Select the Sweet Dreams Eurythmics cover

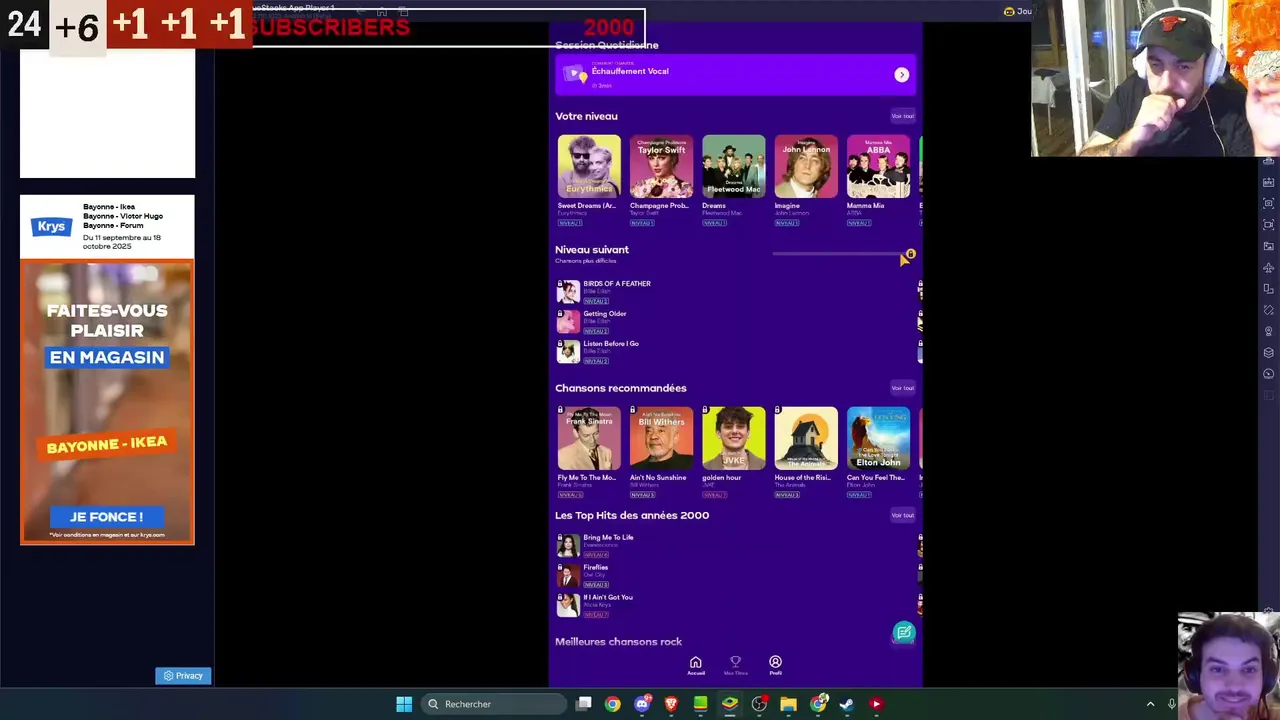click(x=589, y=166)
